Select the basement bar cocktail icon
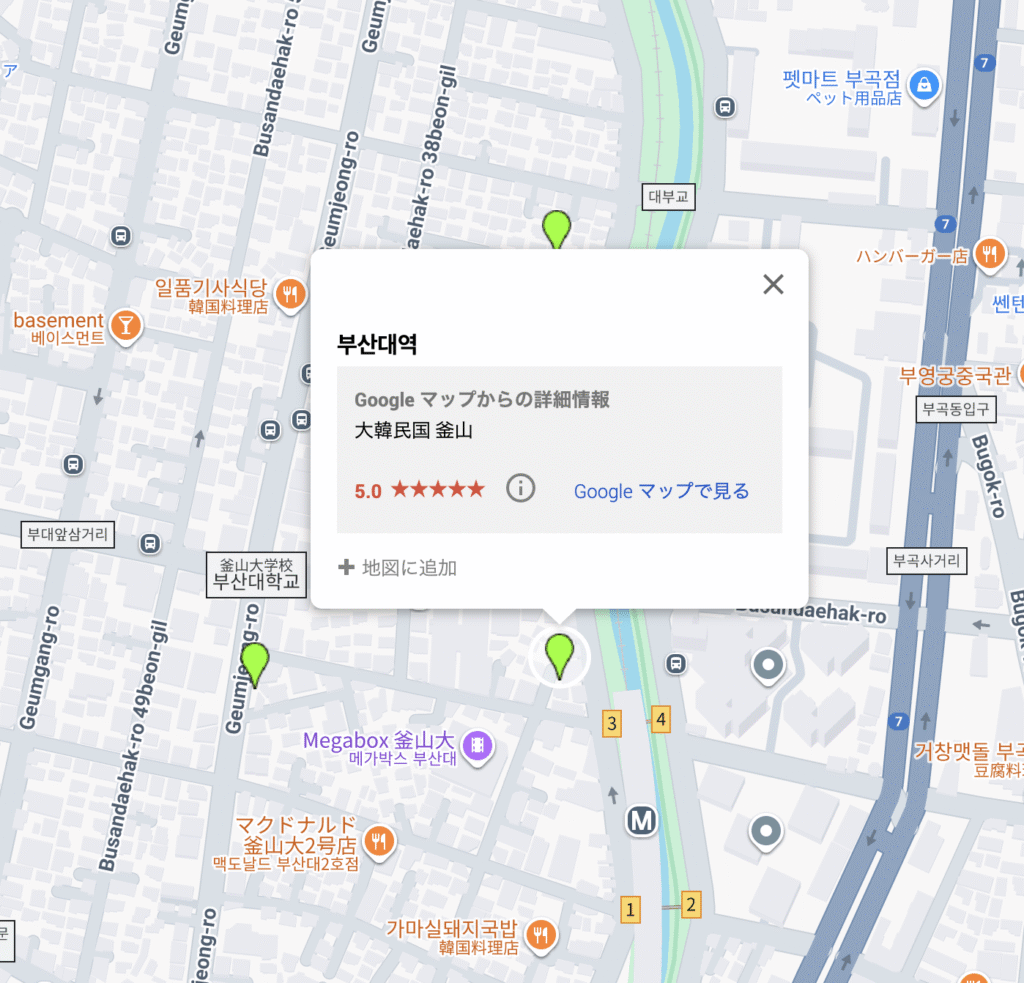The image size is (1024, 983). (127, 324)
